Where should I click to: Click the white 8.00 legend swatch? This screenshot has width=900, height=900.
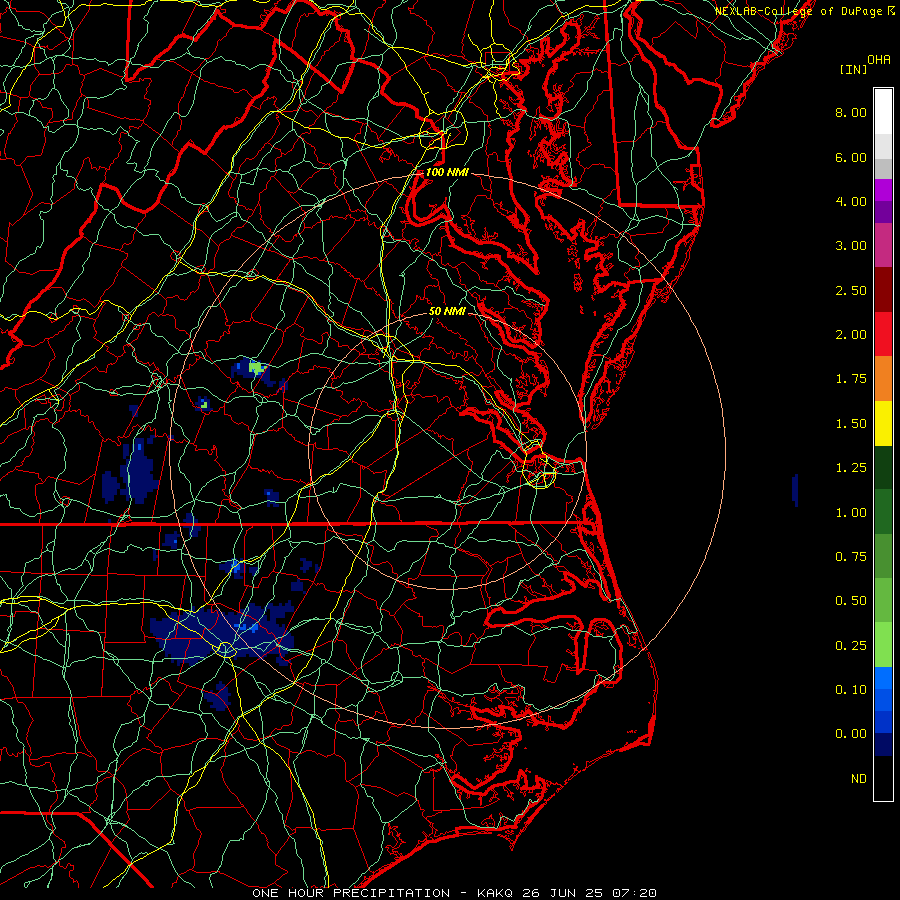(883, 112)
